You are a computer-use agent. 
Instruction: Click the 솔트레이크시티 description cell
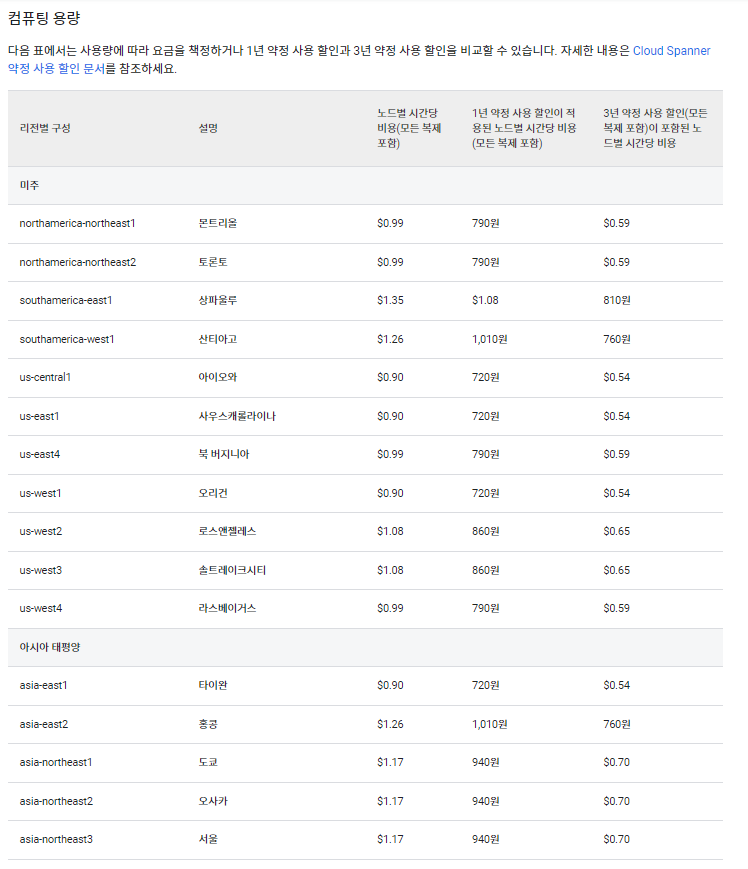click(232, 570)
